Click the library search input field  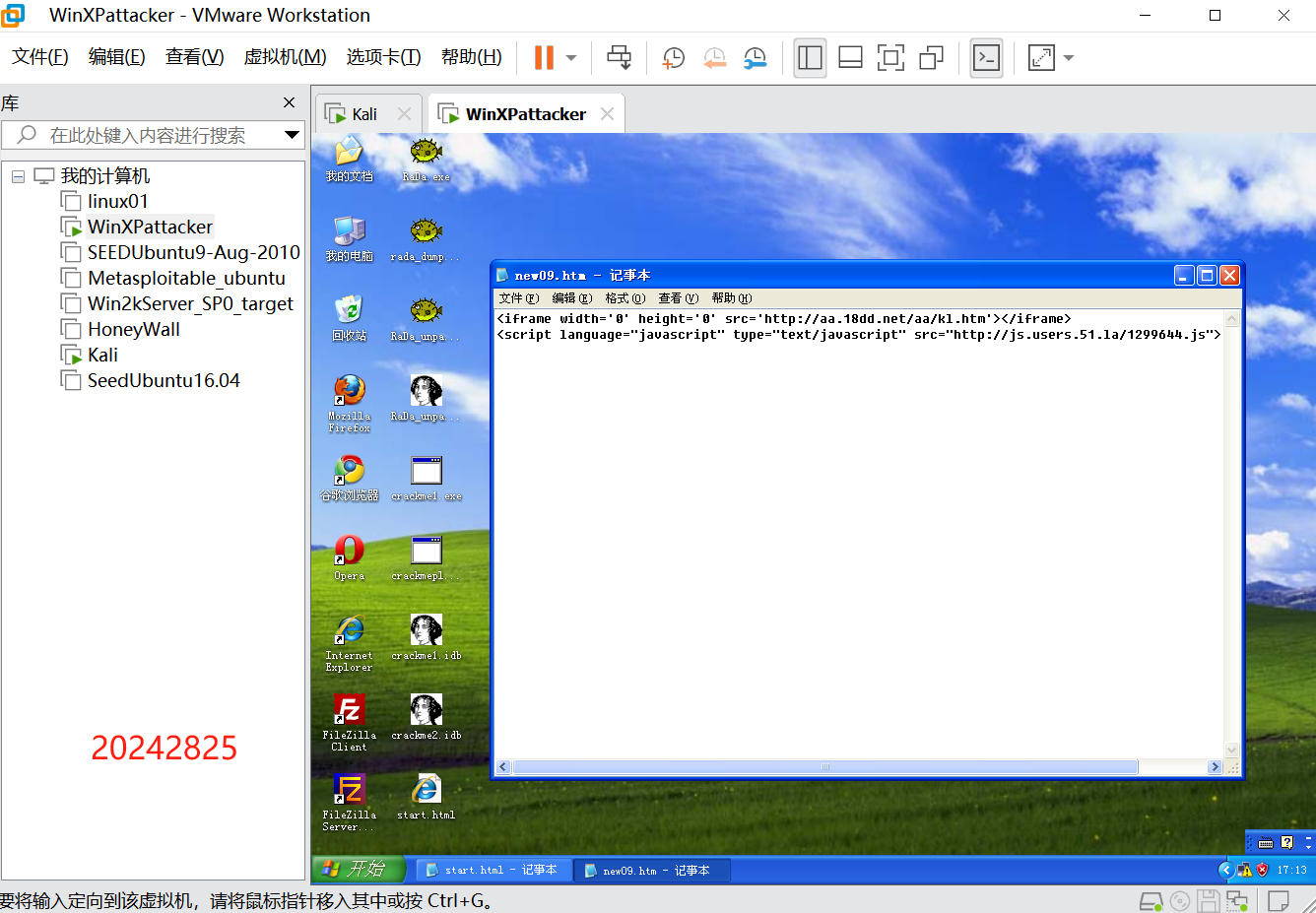(153, 135)
